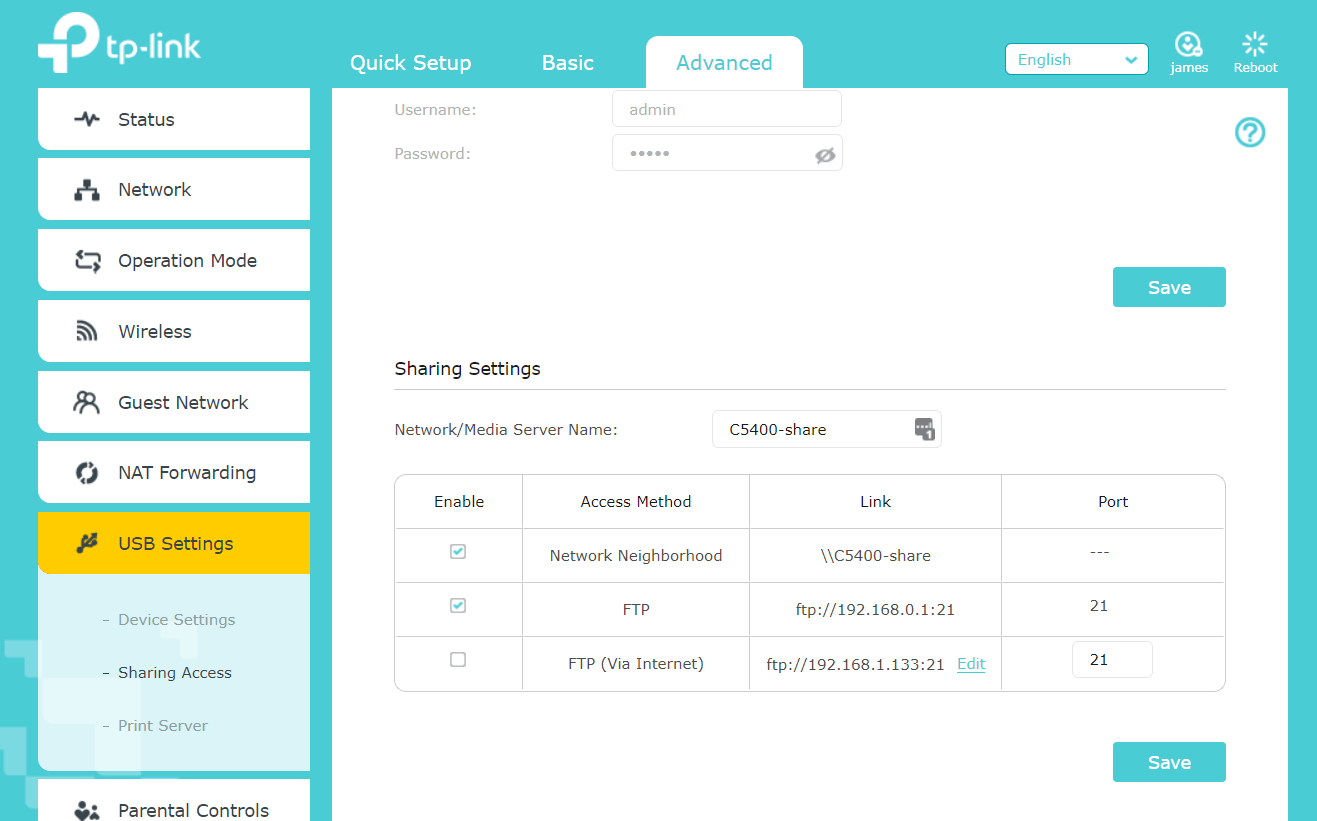Open the help question mark icon
The image size is (1317, 821).
(1250, 133)
